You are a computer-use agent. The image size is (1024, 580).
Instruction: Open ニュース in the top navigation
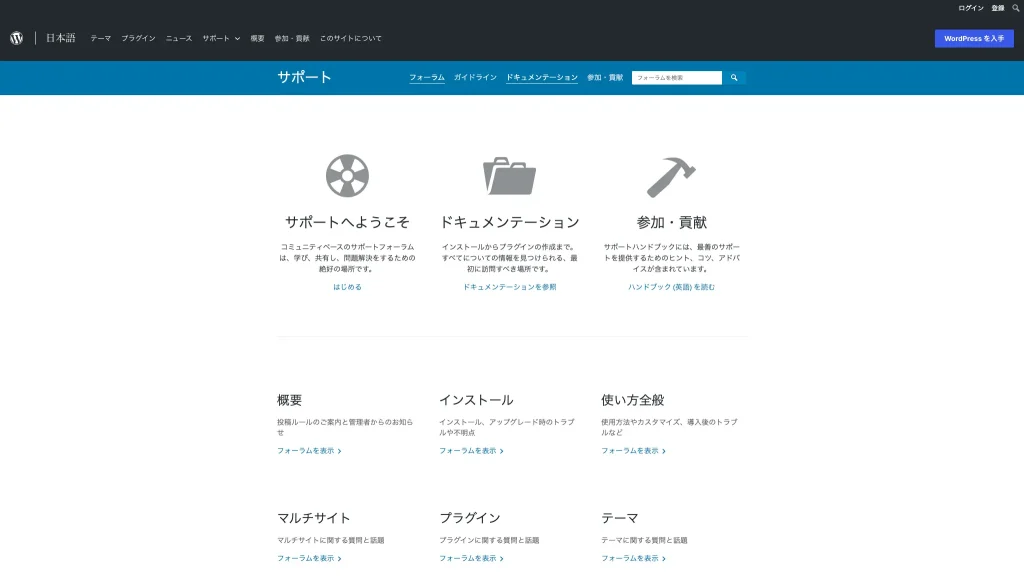click(179, 39)
